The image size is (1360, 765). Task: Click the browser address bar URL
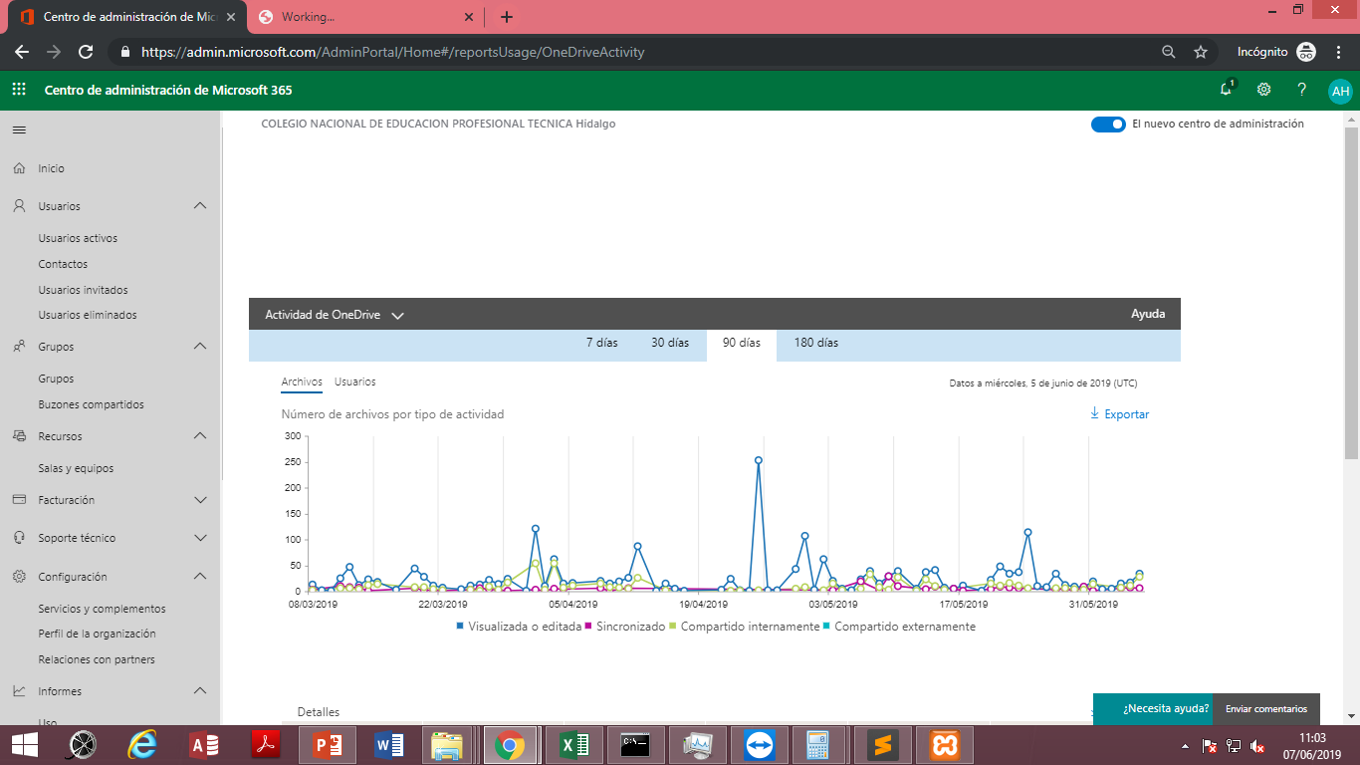click(393, 52)
